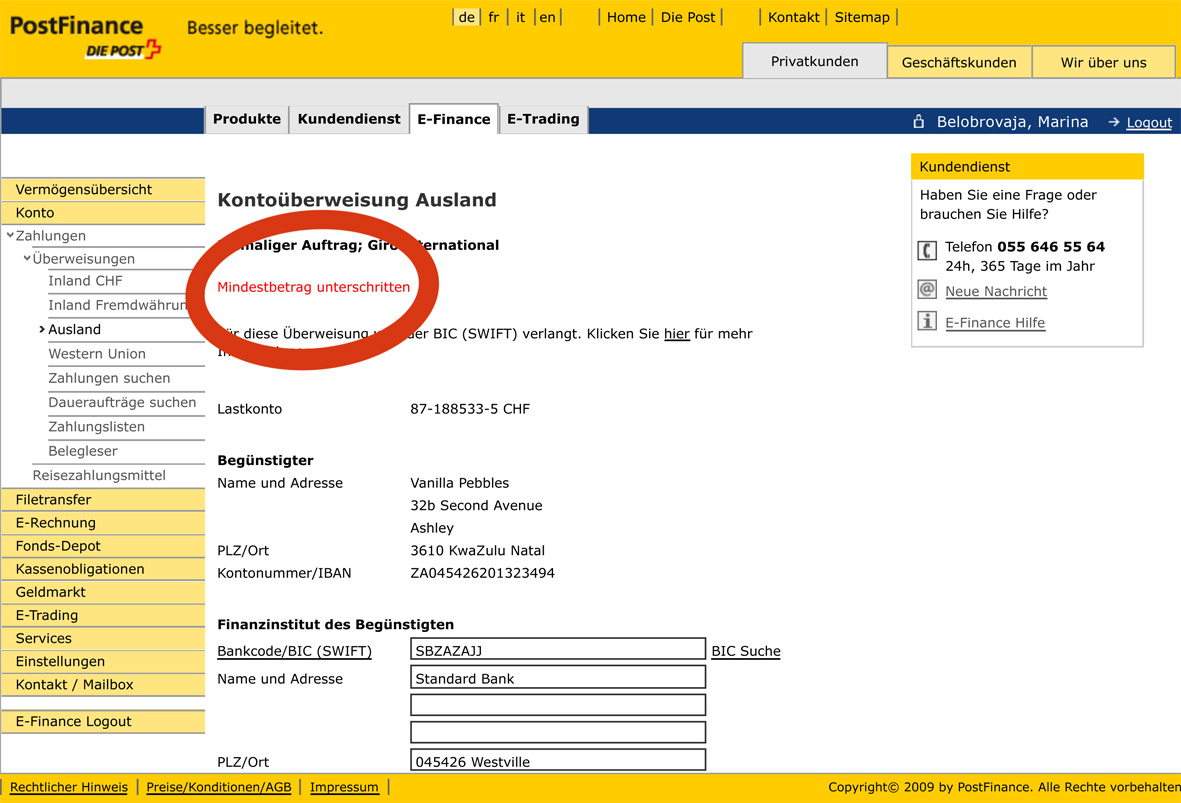Click the bank name field with Standard Bank
This screenshot has width=1181, height=803.
click(x=558, y=678)
